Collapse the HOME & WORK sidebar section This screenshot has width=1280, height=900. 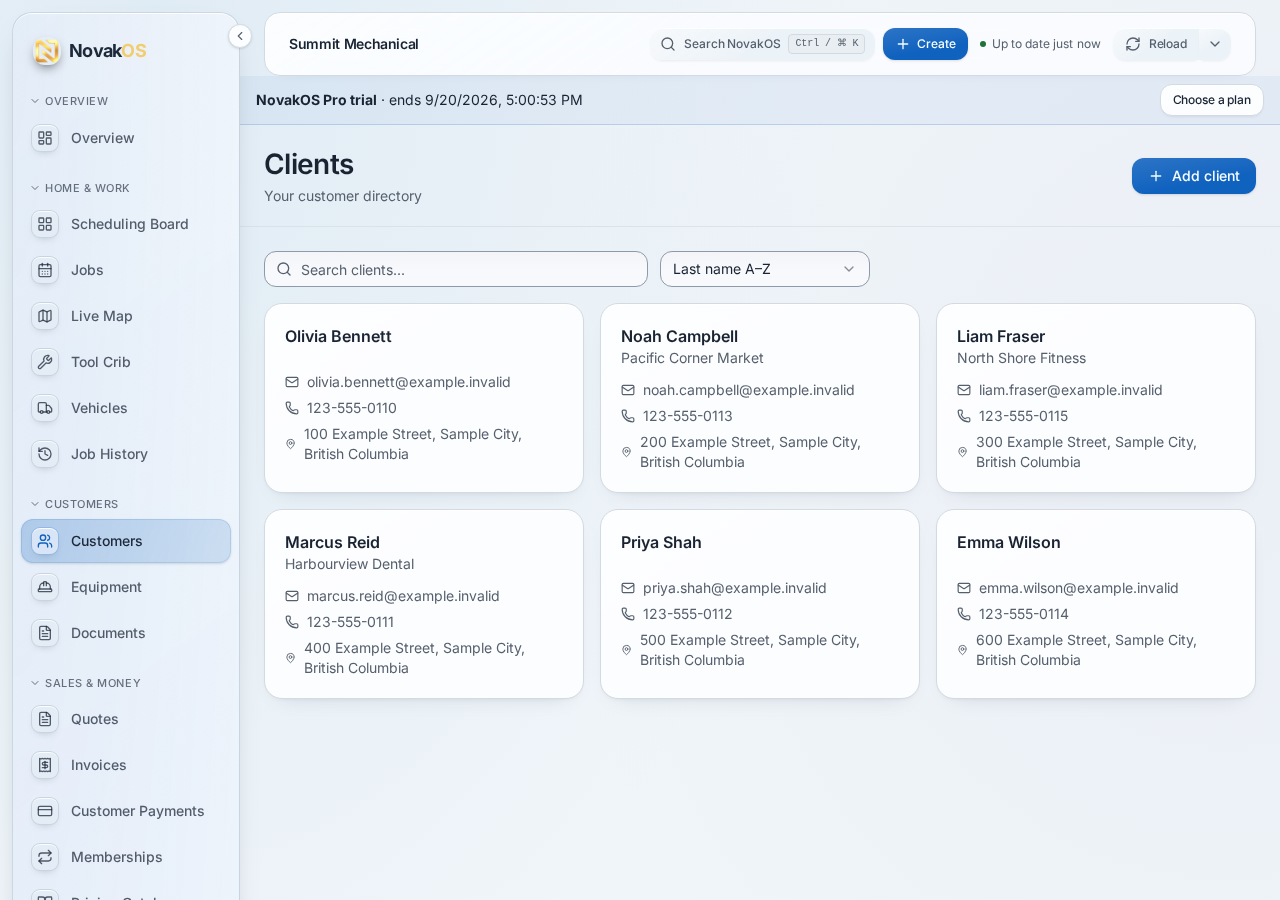[80, 188]
